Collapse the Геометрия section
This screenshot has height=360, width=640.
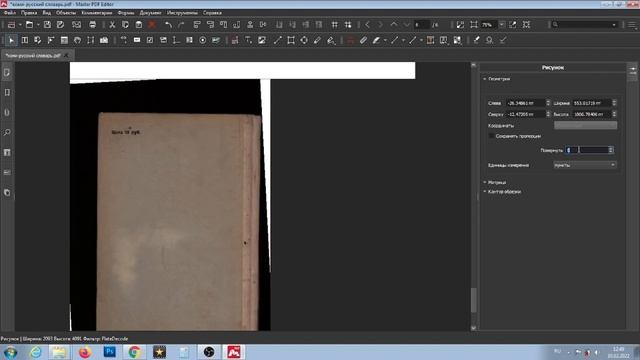coord(485,79)
